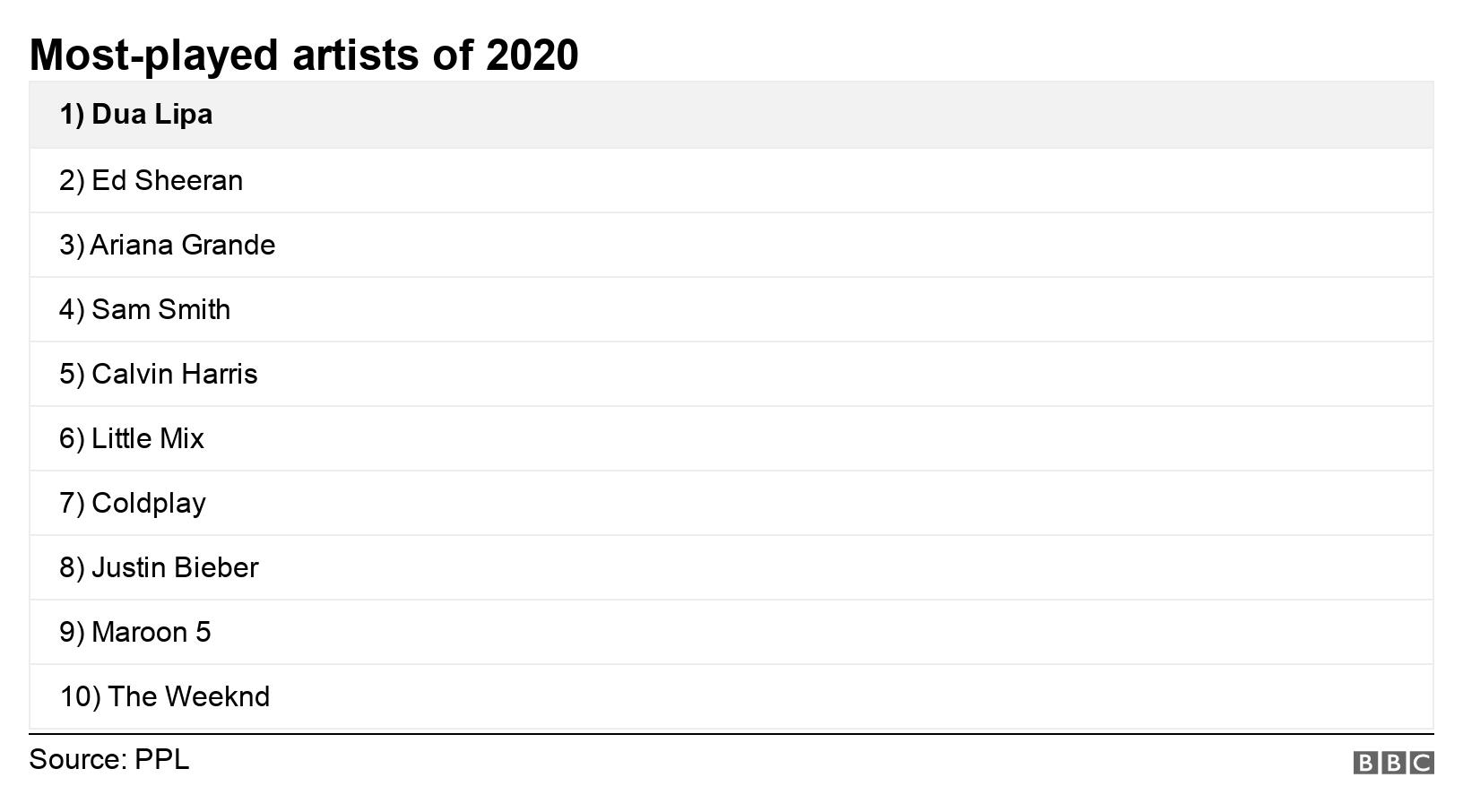Click the first B block of BBC logo
1463x812 pixels.
point(1364,763)
